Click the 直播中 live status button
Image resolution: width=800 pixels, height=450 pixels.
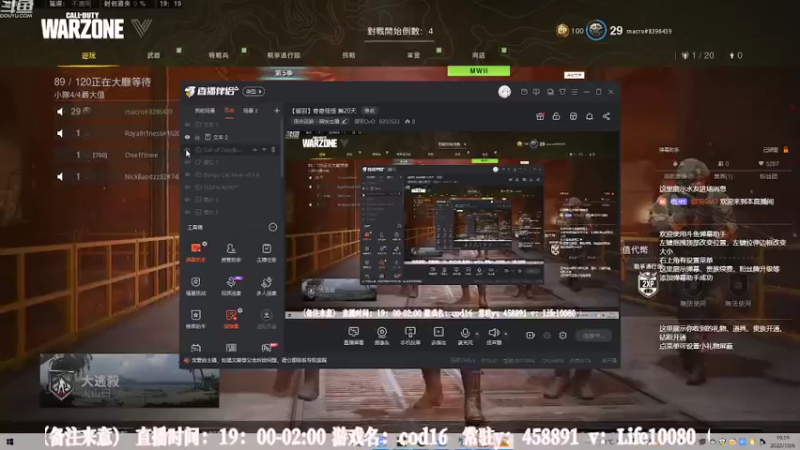593,335
